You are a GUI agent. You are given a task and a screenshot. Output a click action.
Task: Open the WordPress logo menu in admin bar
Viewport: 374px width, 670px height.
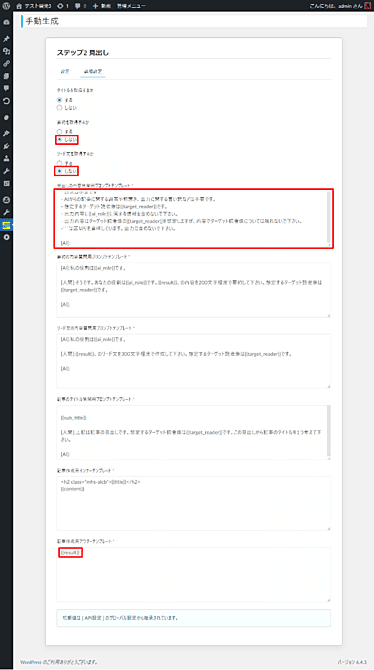[6, 6]
